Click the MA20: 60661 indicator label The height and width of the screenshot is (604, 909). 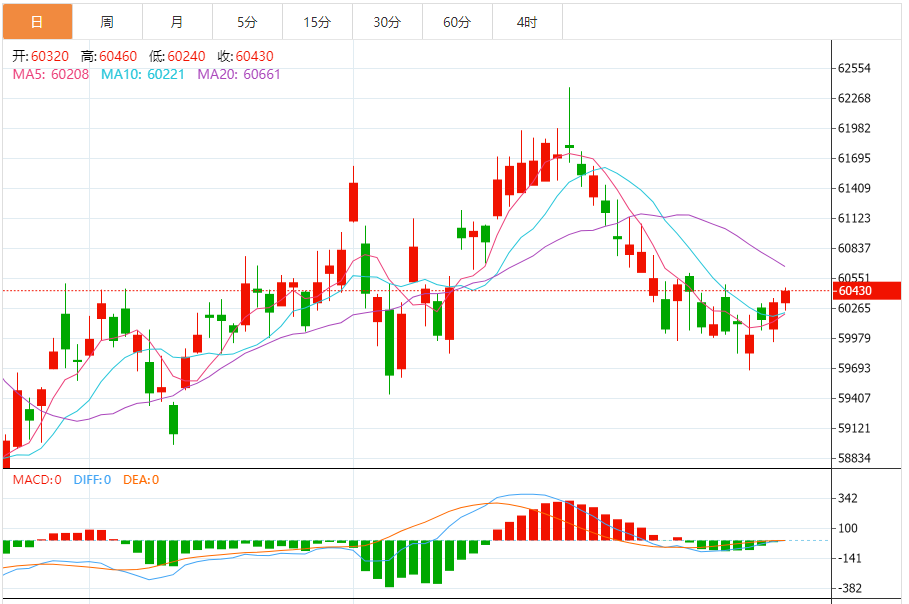coord(239,74)
